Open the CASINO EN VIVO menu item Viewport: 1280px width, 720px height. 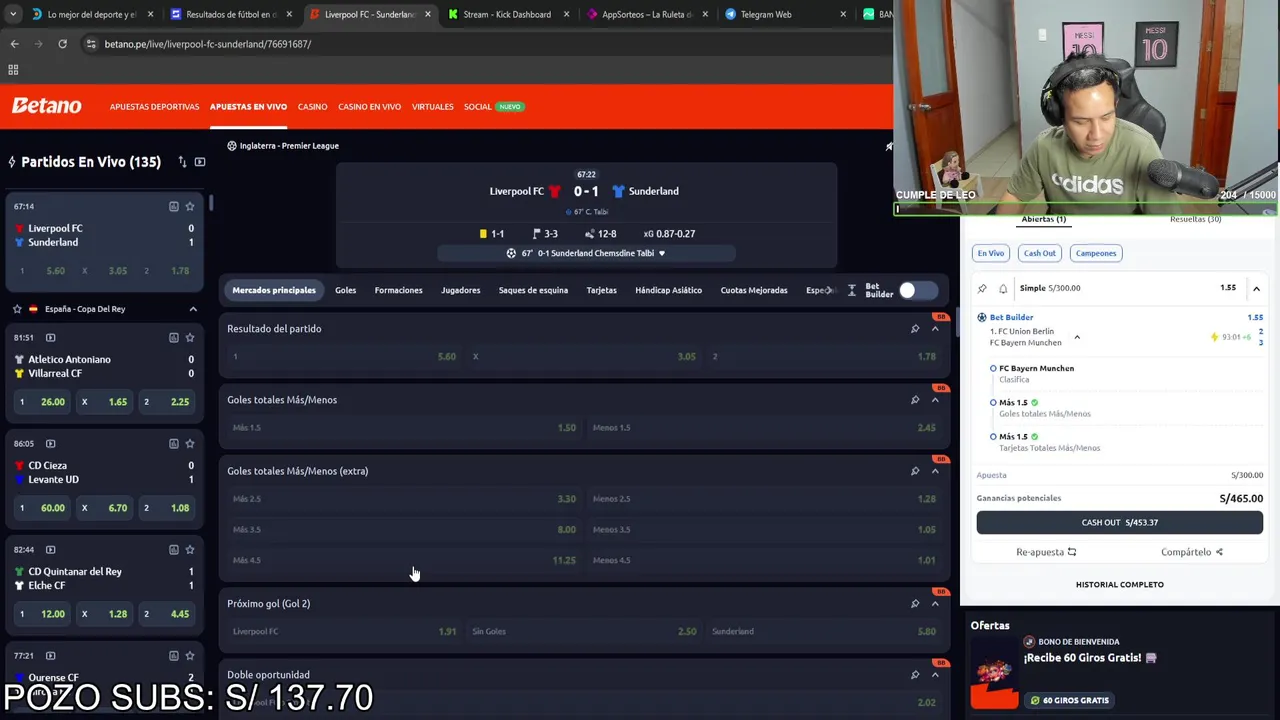coord(369,106)
